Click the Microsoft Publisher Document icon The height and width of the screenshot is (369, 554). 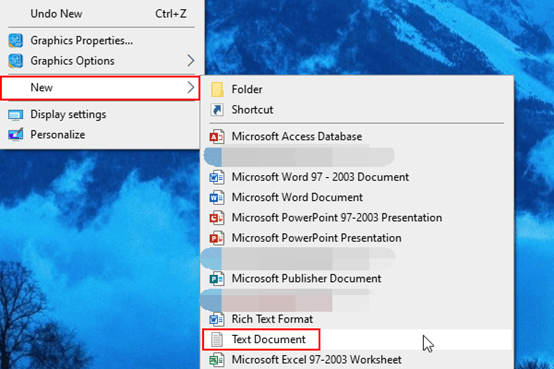(217, 279)
